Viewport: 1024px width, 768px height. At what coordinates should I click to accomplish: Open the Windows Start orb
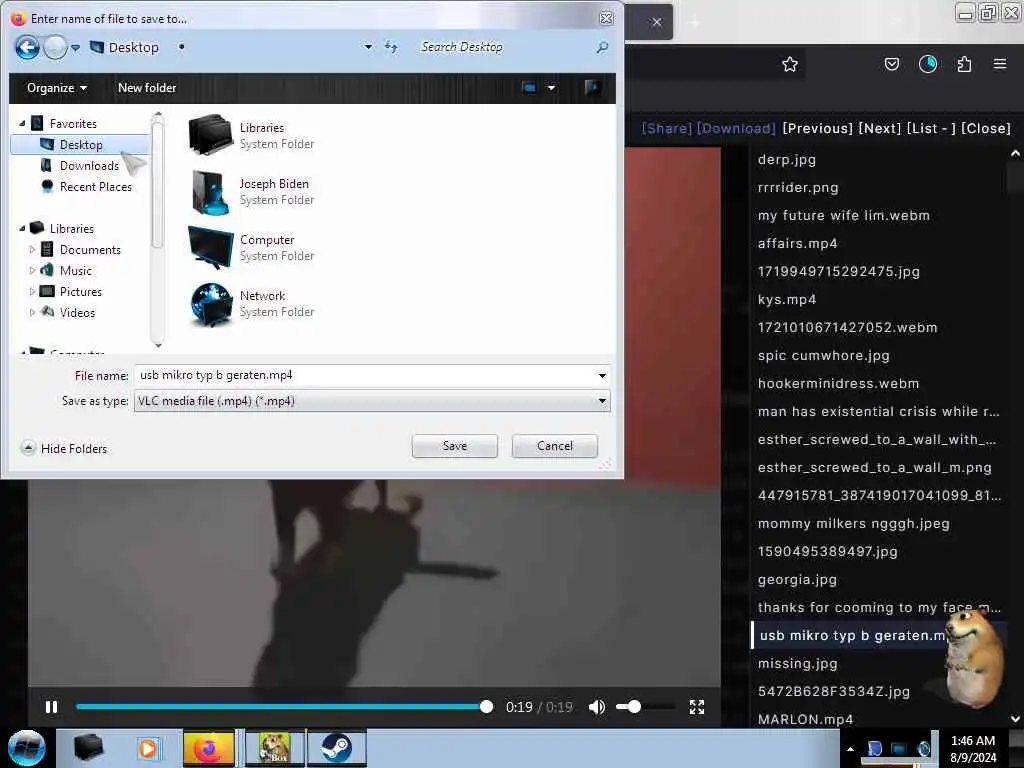tap(27, 748)
